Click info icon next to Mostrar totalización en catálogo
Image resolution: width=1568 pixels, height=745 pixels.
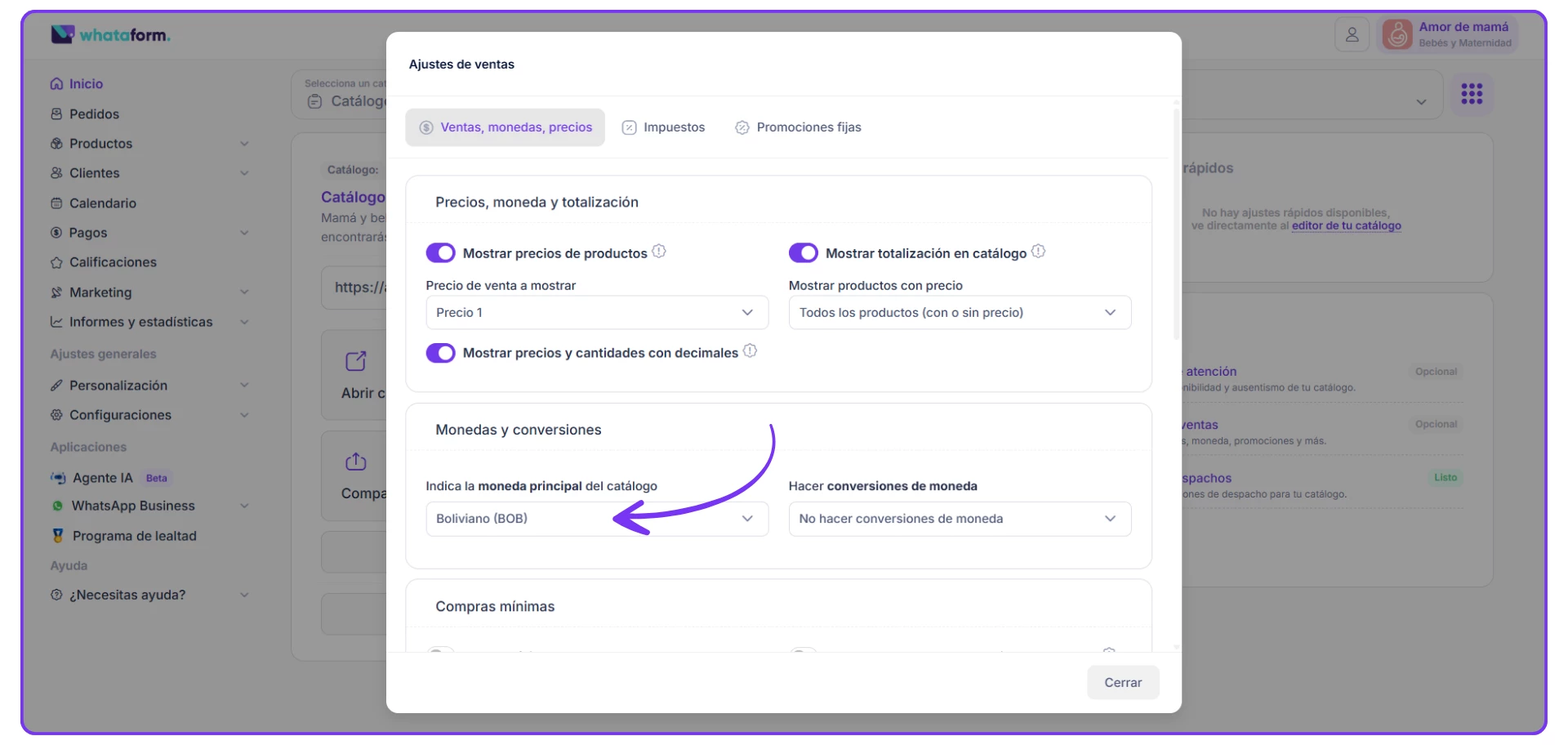[x=1038, y=252]
